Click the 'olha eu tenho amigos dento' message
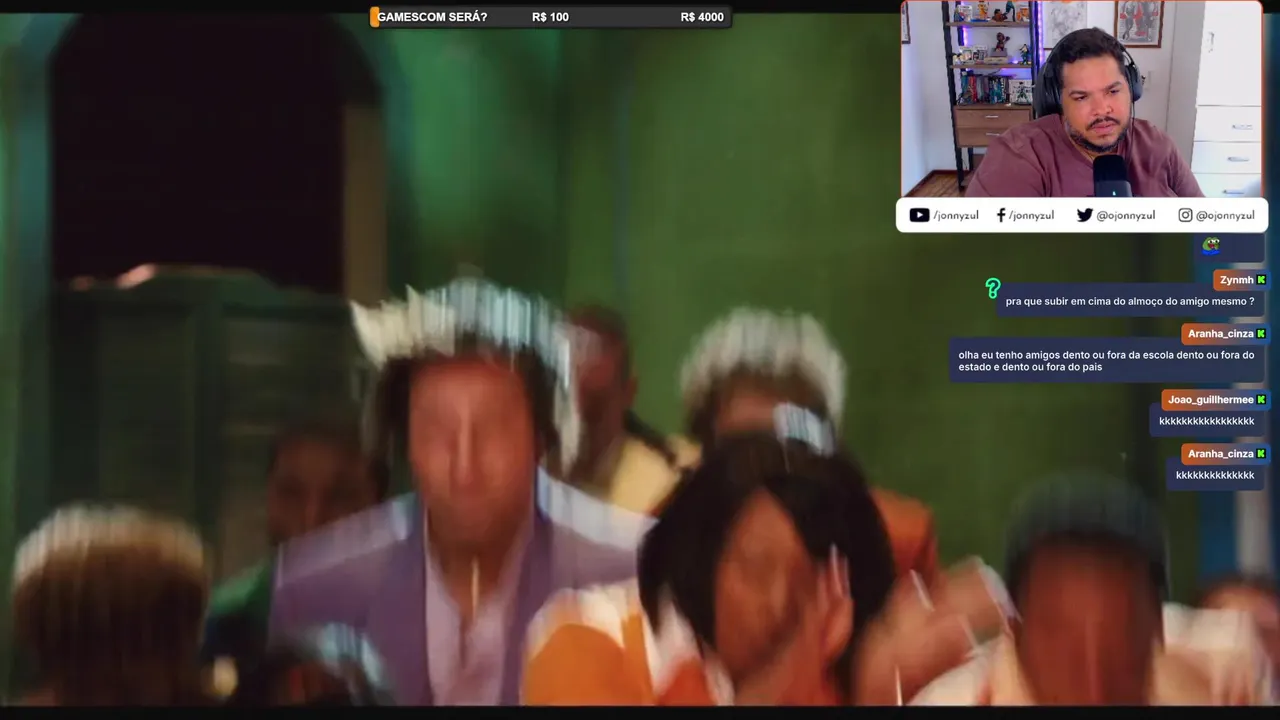This screenshot has height=720, width=1280. 1106,361
